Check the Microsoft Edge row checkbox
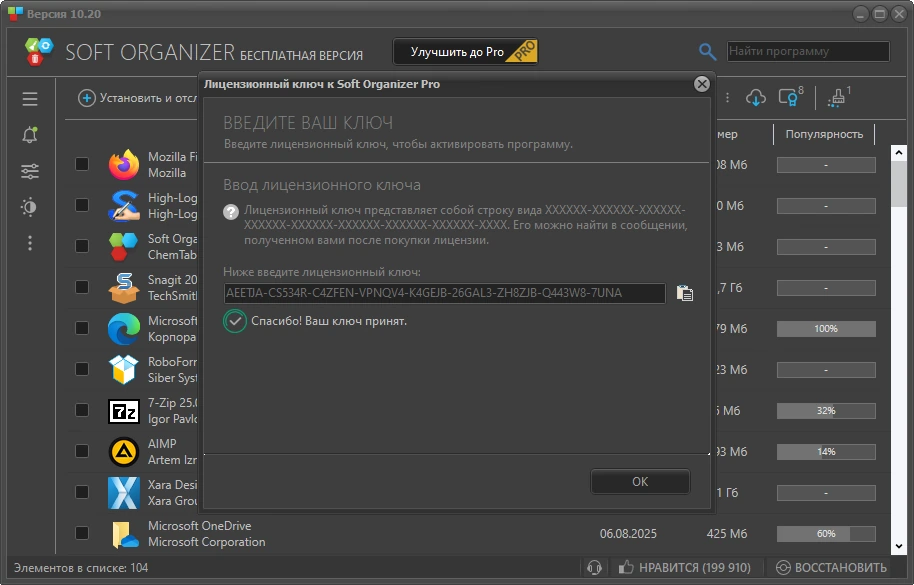Viewport: 914px width, 585px height. [x=82, y=328]
